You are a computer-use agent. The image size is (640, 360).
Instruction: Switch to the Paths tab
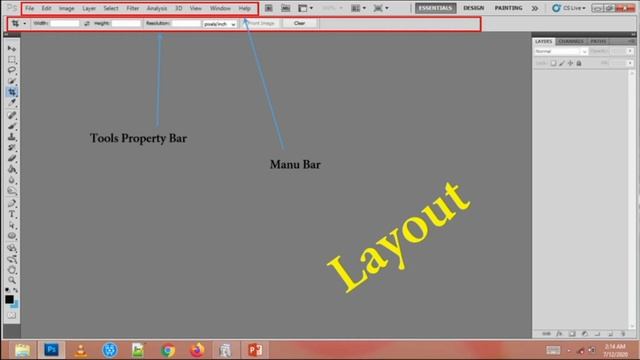(x=598, y=41)
